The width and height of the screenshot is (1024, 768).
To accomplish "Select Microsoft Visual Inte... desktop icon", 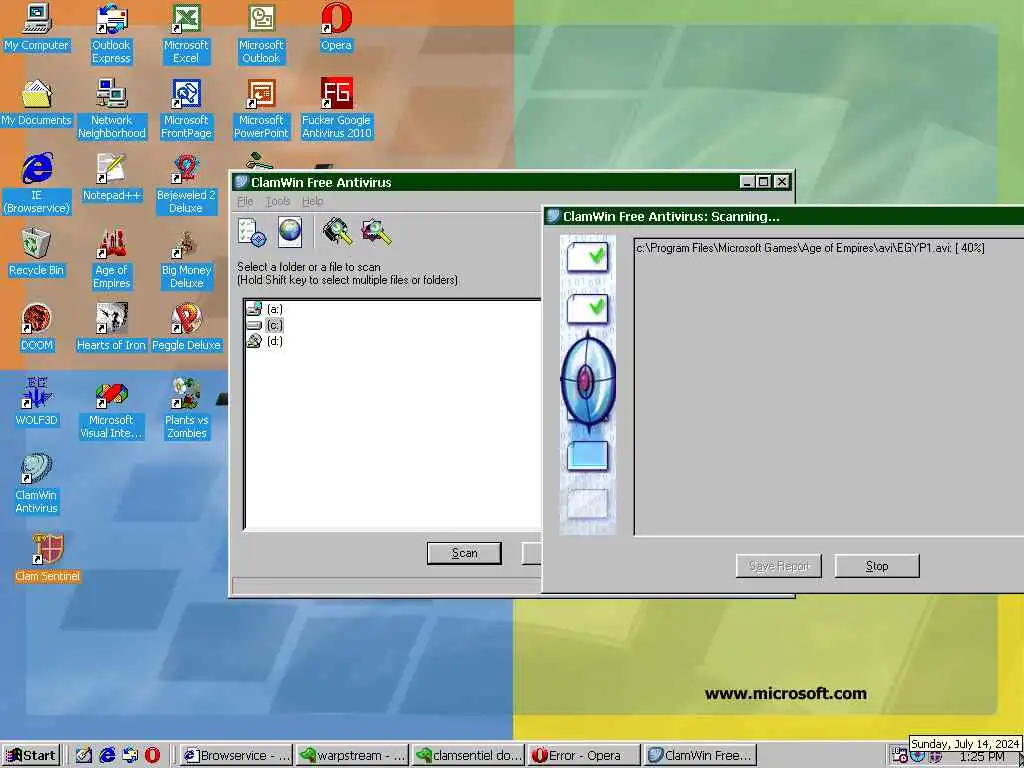I will point(111,409).
